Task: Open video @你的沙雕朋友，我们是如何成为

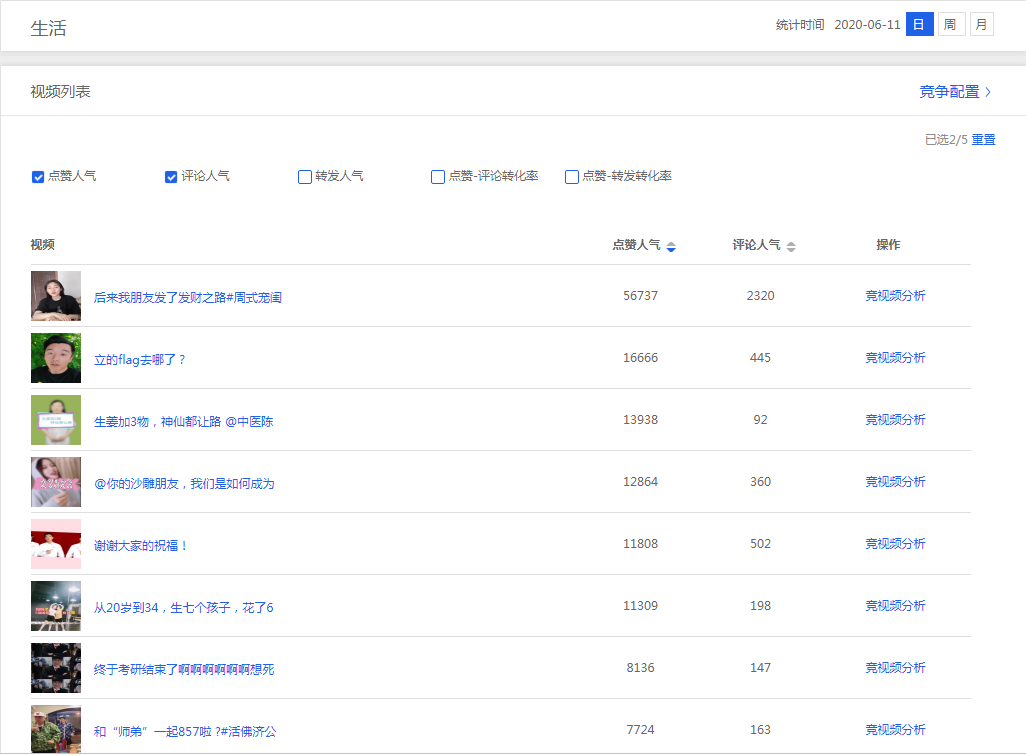Action: (x=185, y=484)
